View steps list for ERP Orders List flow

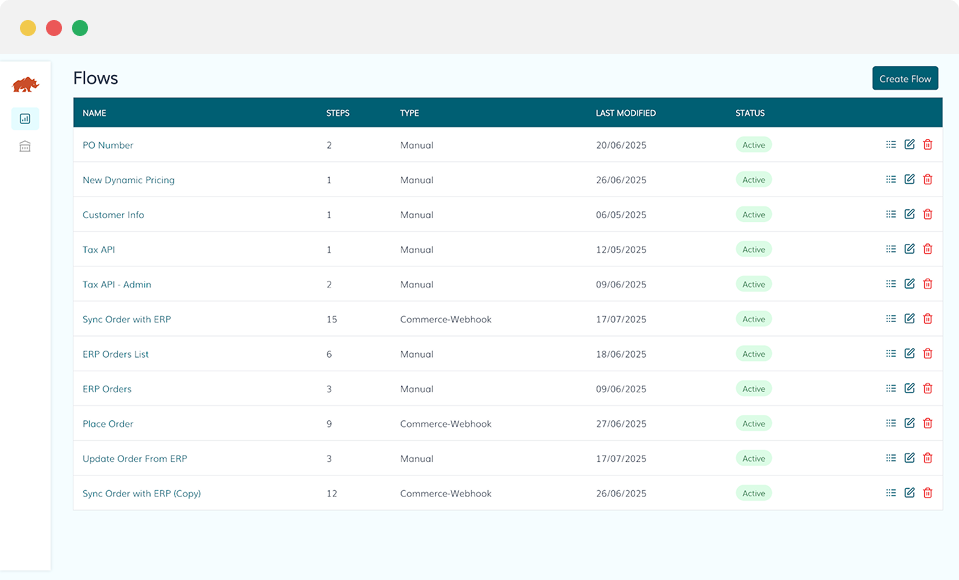891,354
